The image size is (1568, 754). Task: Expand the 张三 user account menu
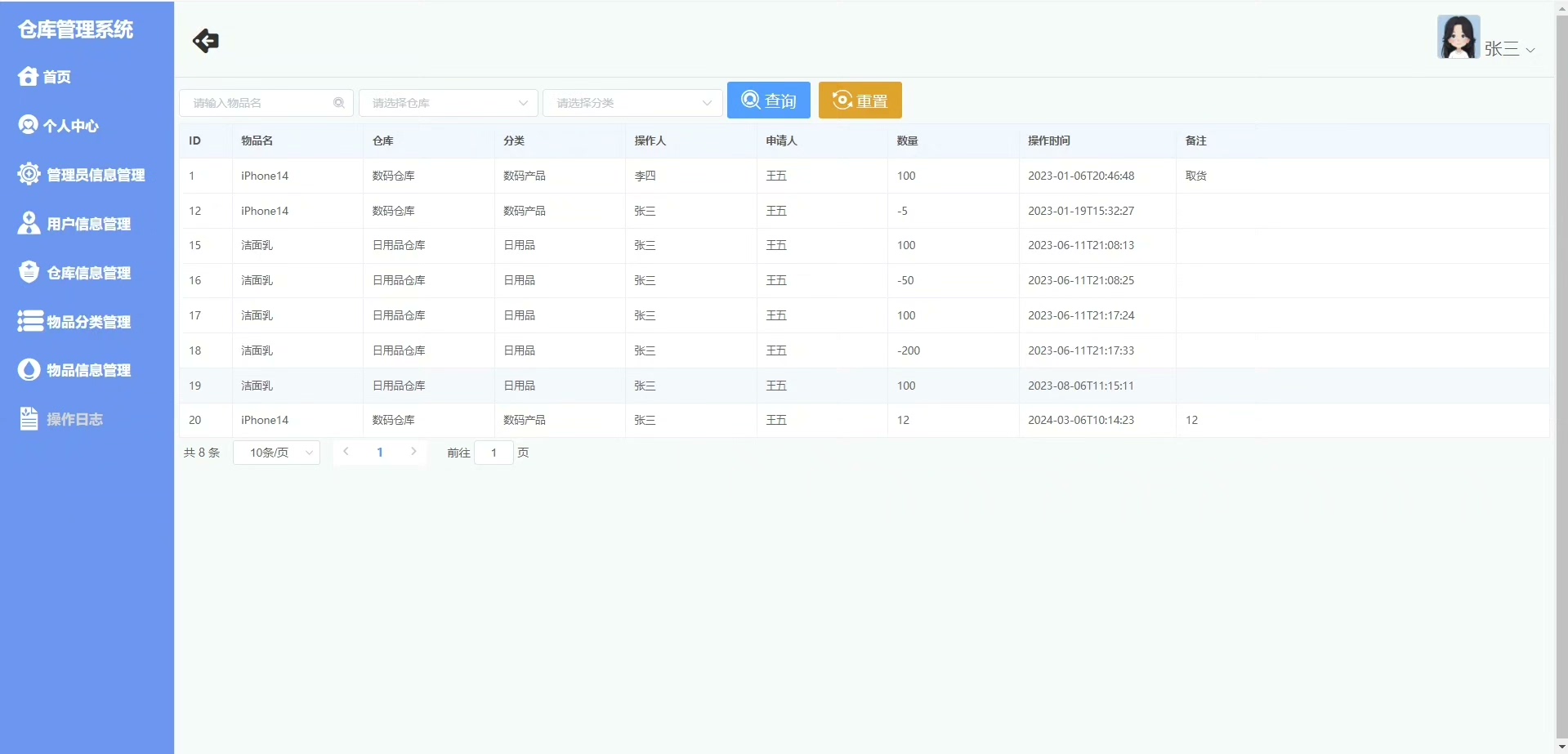pos(1509,49)
